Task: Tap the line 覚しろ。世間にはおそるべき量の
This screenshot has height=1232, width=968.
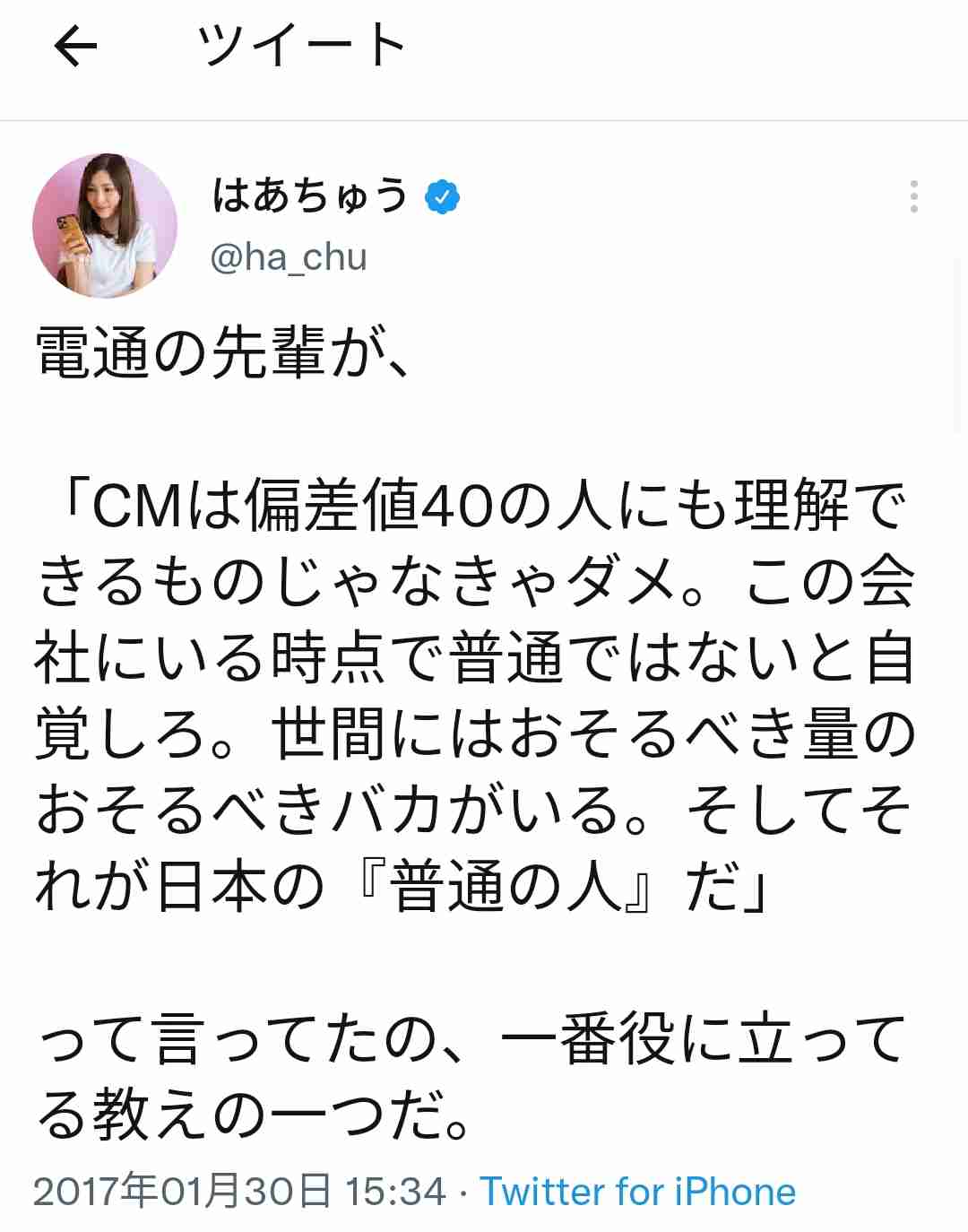Action: click(x=475, y=734)
